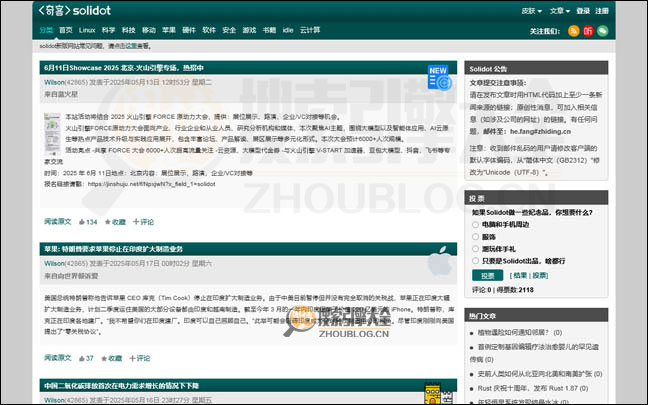Select poll option 电脑和手机周边
This screenshot has height=405, width=648.
[x=475, y=224]
